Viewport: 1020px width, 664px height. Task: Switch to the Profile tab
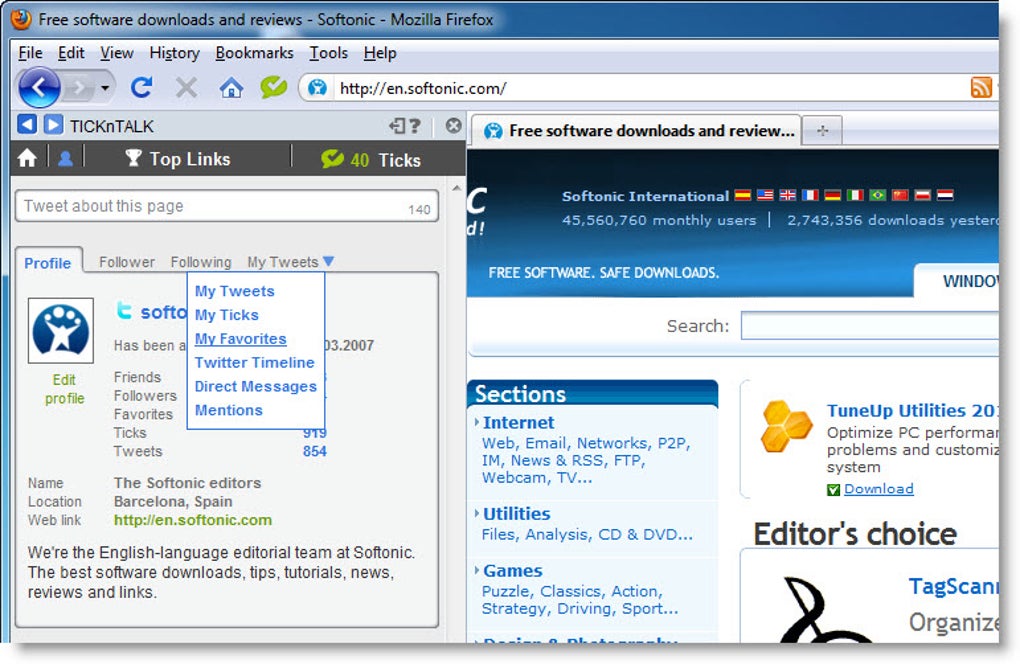tap(47, 263)
